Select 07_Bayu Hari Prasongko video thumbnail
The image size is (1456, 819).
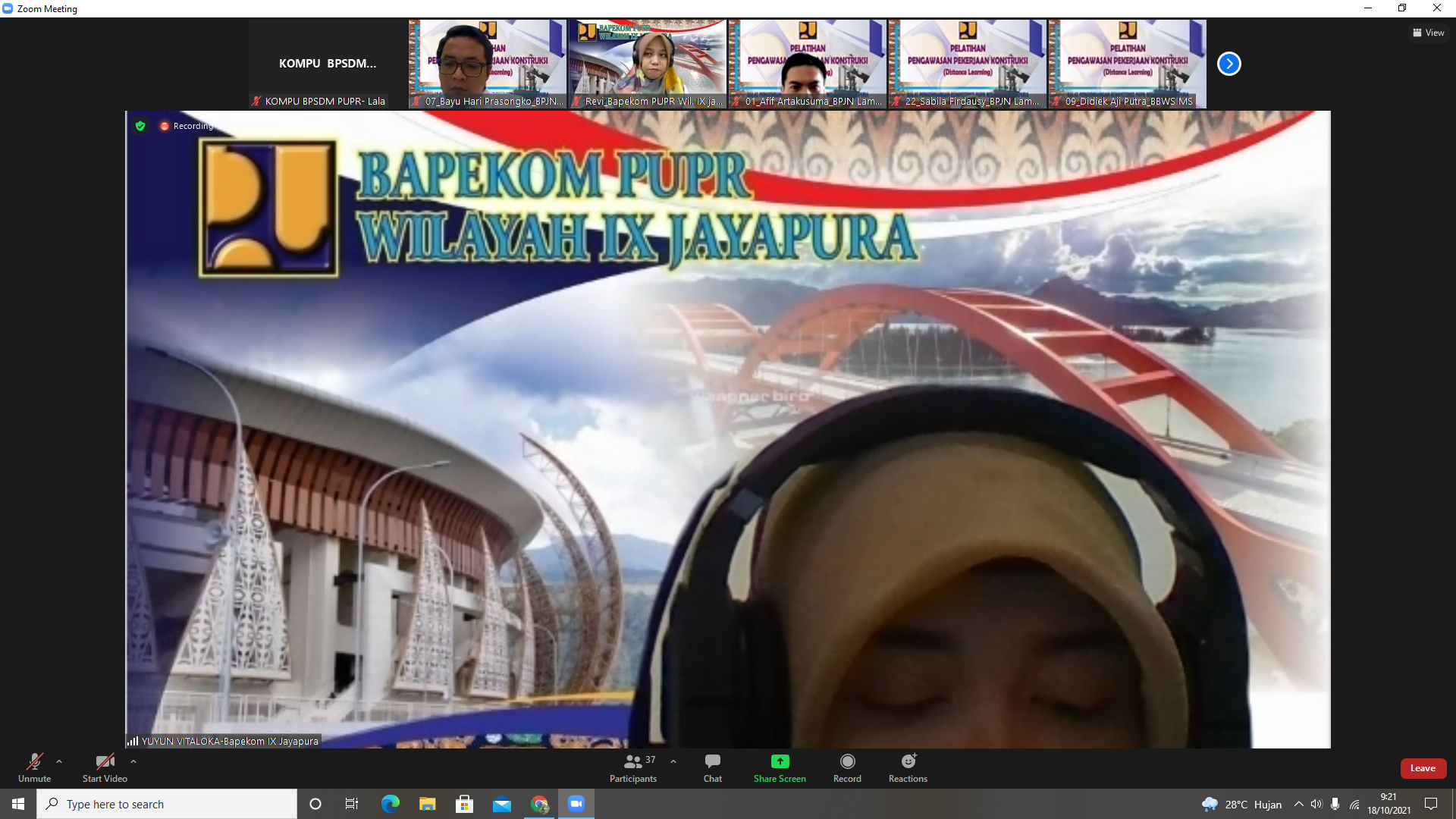488,64
